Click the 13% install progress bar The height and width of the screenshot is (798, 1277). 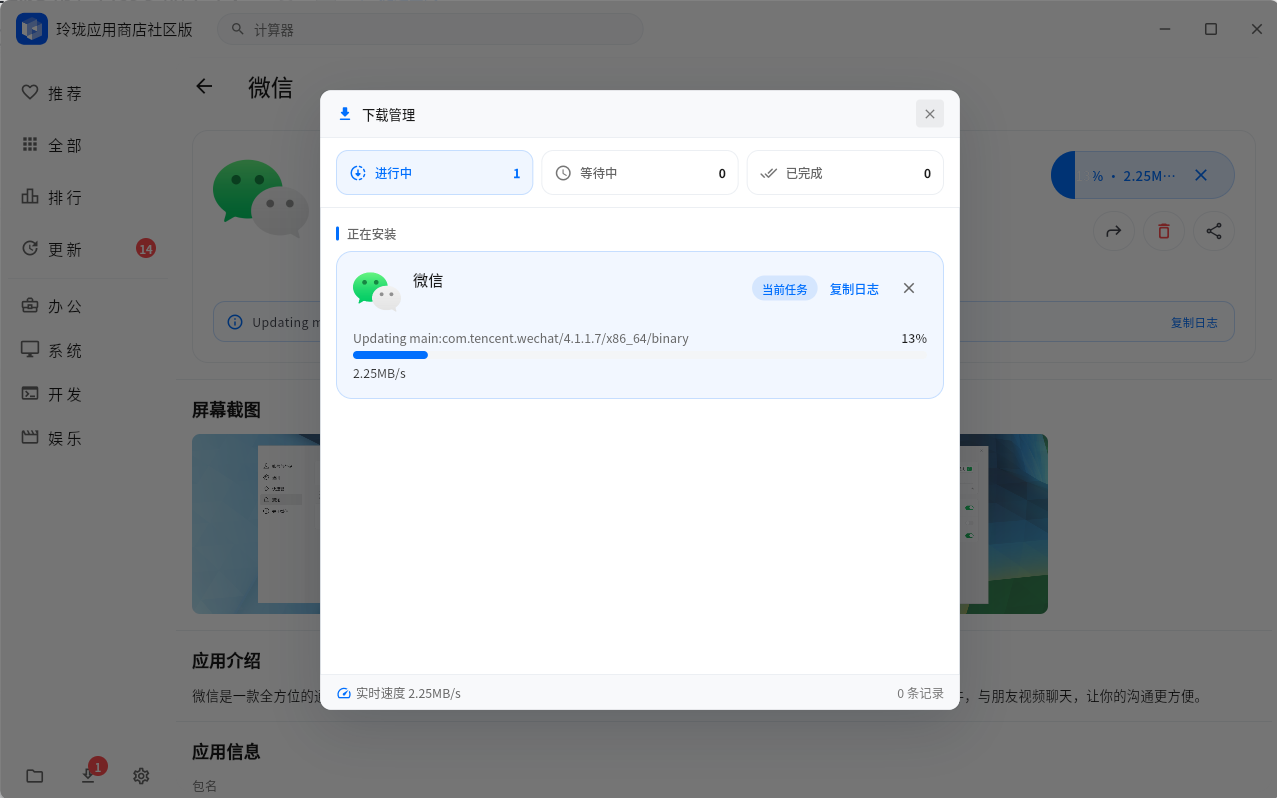tap(640, 355)
